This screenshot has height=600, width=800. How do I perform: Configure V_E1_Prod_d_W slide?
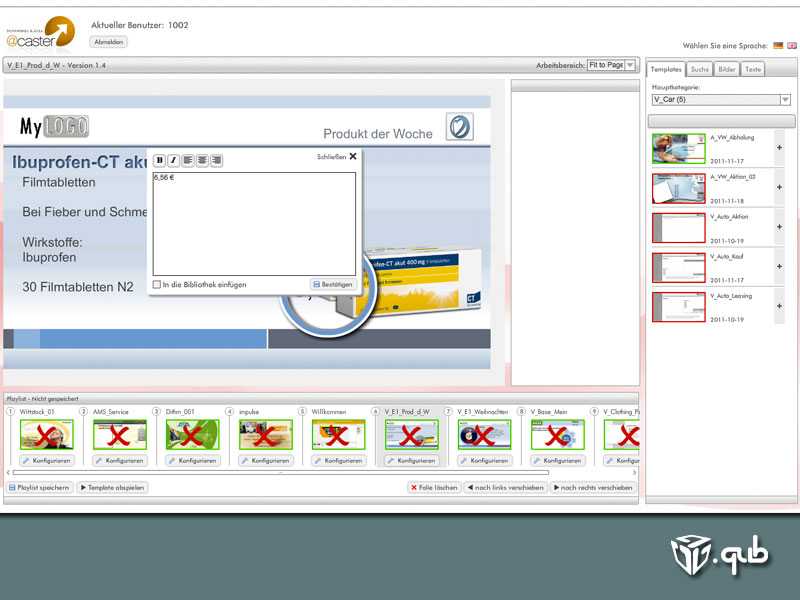click(411, 461)
